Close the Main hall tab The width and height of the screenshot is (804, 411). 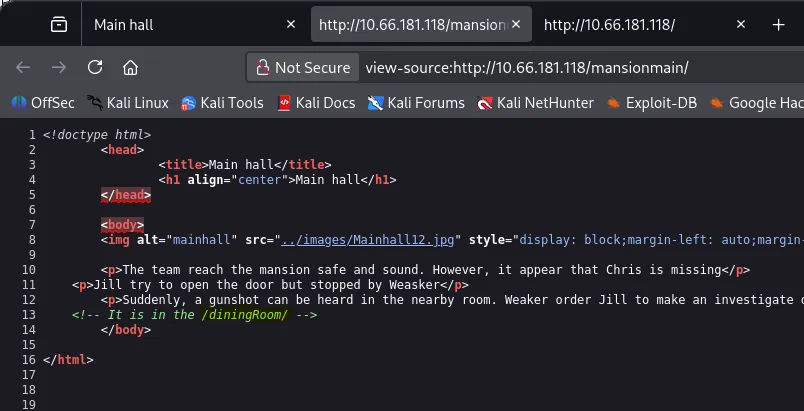pos(291,25)
